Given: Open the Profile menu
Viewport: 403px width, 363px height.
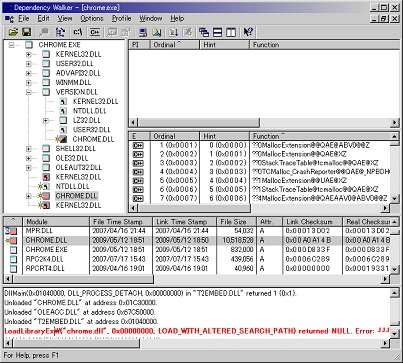Looking at the screenshot, I should tap(121, 19).
